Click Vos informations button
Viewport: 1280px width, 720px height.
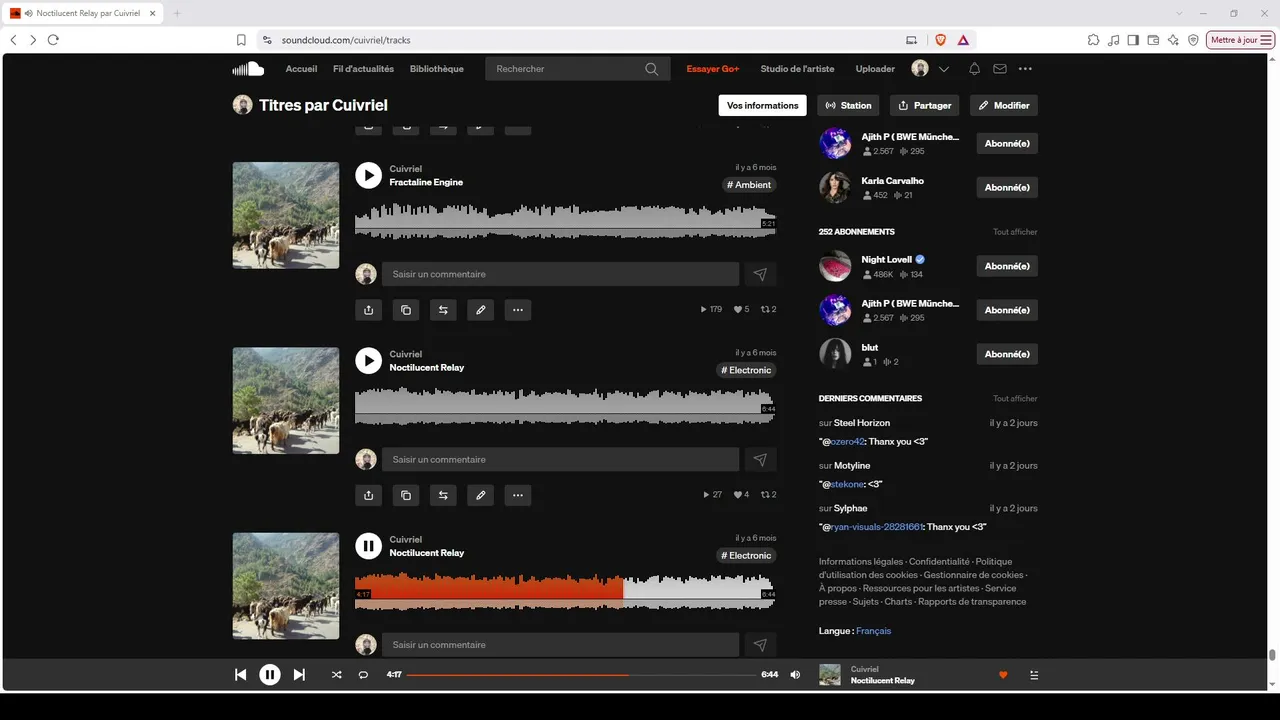(762, 105)
